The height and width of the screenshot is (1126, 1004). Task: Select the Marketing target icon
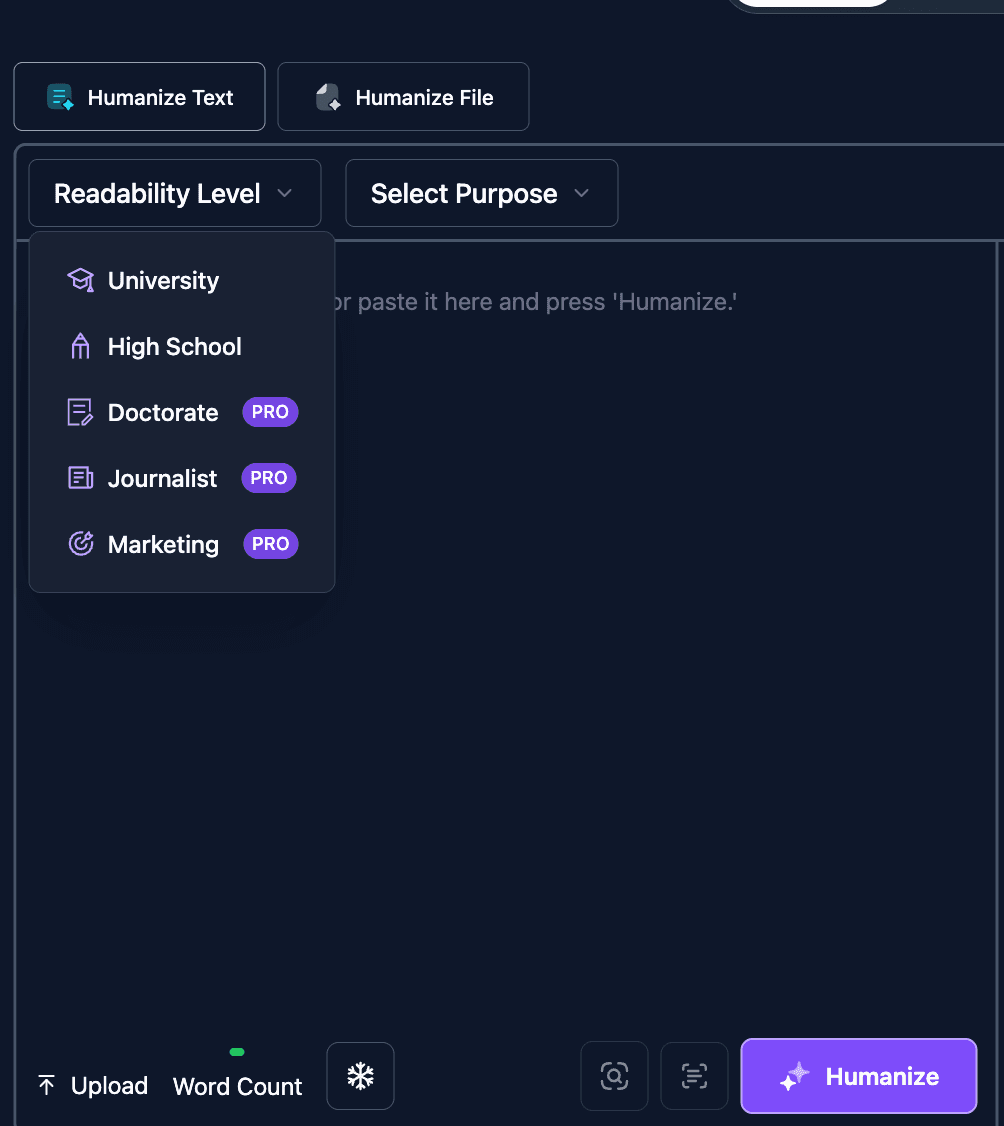point(80,544)
